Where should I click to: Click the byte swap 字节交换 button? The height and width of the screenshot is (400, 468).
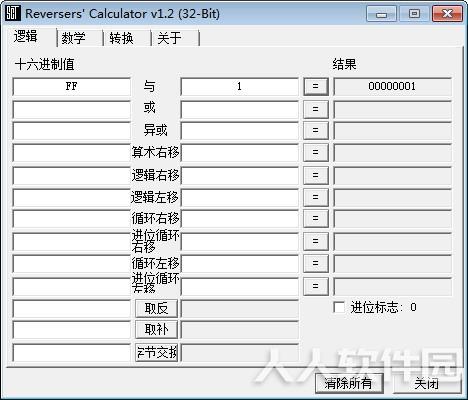pyautogui.click(x=156, y=352)
